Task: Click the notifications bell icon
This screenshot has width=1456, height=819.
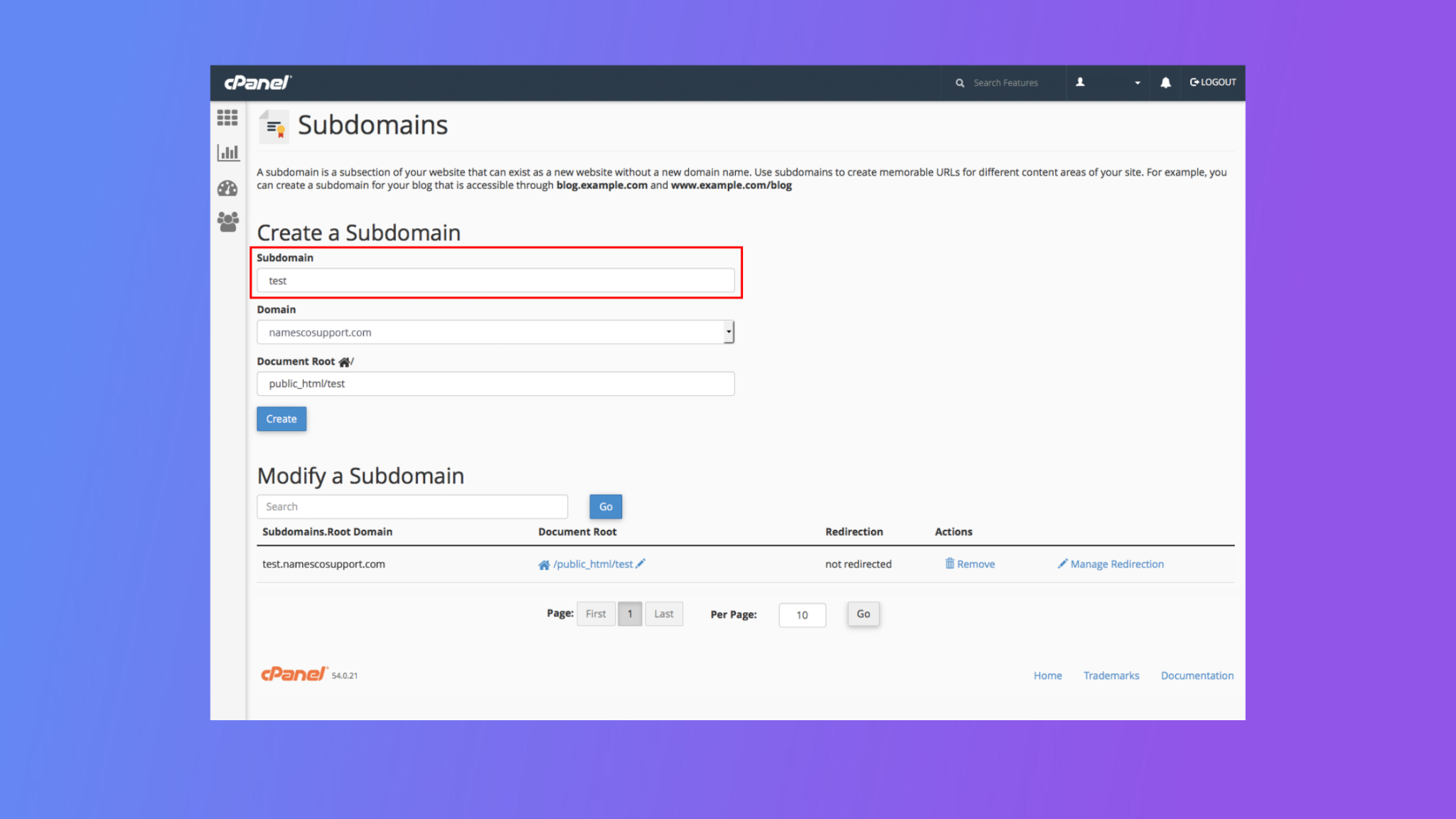Action: pyautogui.click(x=1165, y=82)
